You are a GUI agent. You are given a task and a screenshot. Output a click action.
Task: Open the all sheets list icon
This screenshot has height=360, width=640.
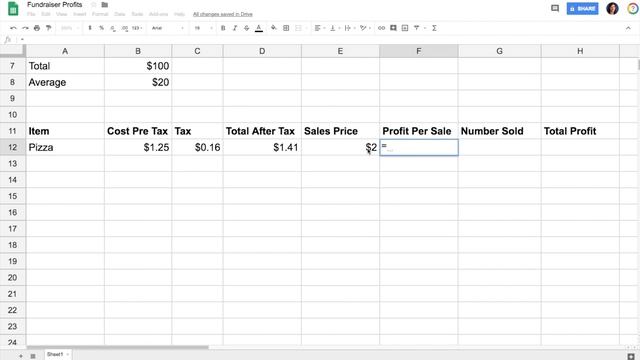point(33,356)
